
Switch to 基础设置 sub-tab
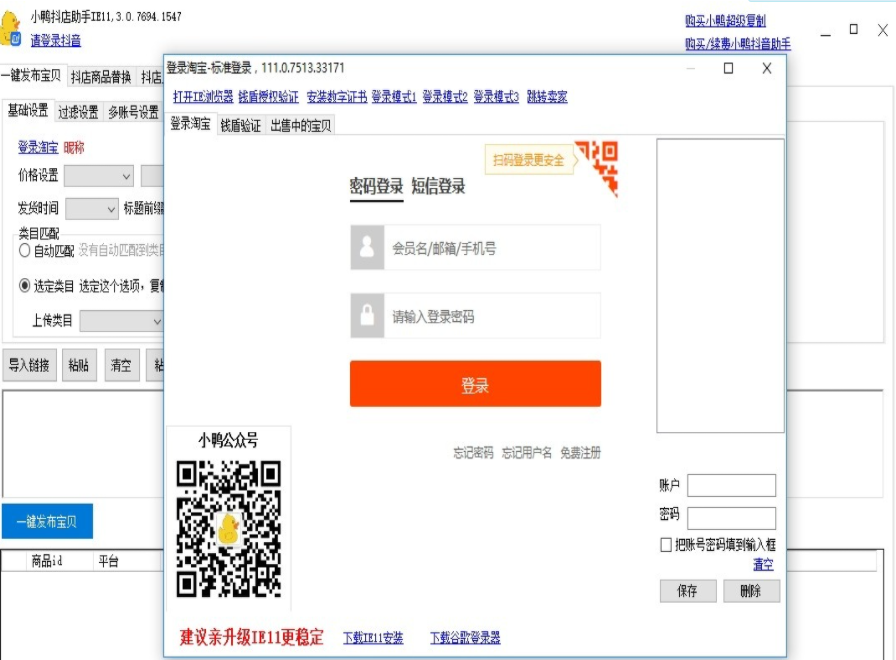tap(27, 110)
